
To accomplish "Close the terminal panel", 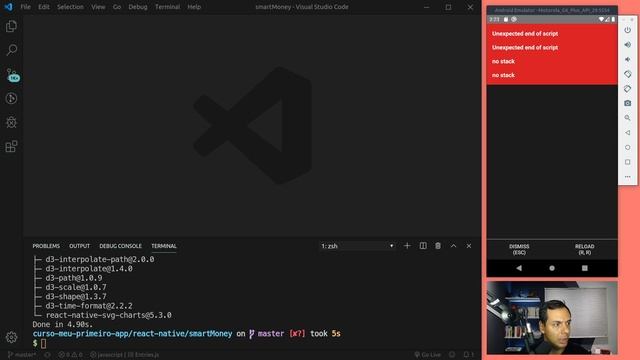I will click(x=469, y=246).
